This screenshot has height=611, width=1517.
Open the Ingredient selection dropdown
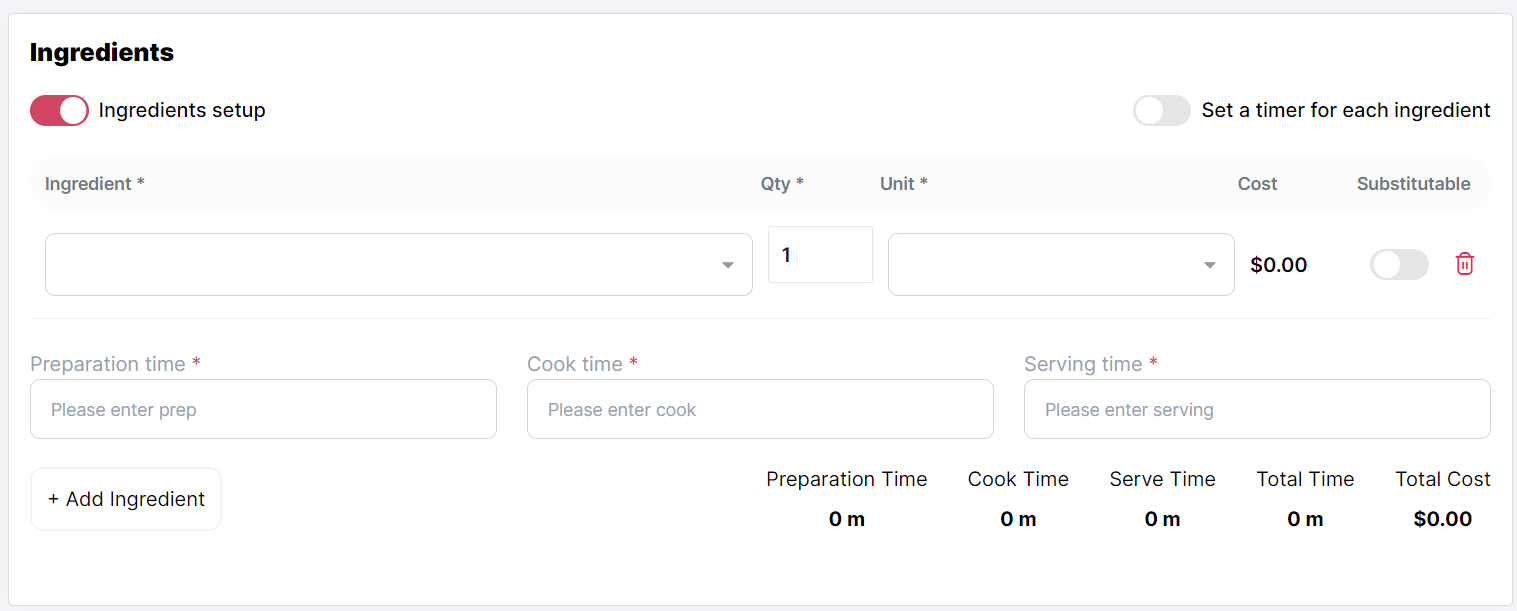398,265
